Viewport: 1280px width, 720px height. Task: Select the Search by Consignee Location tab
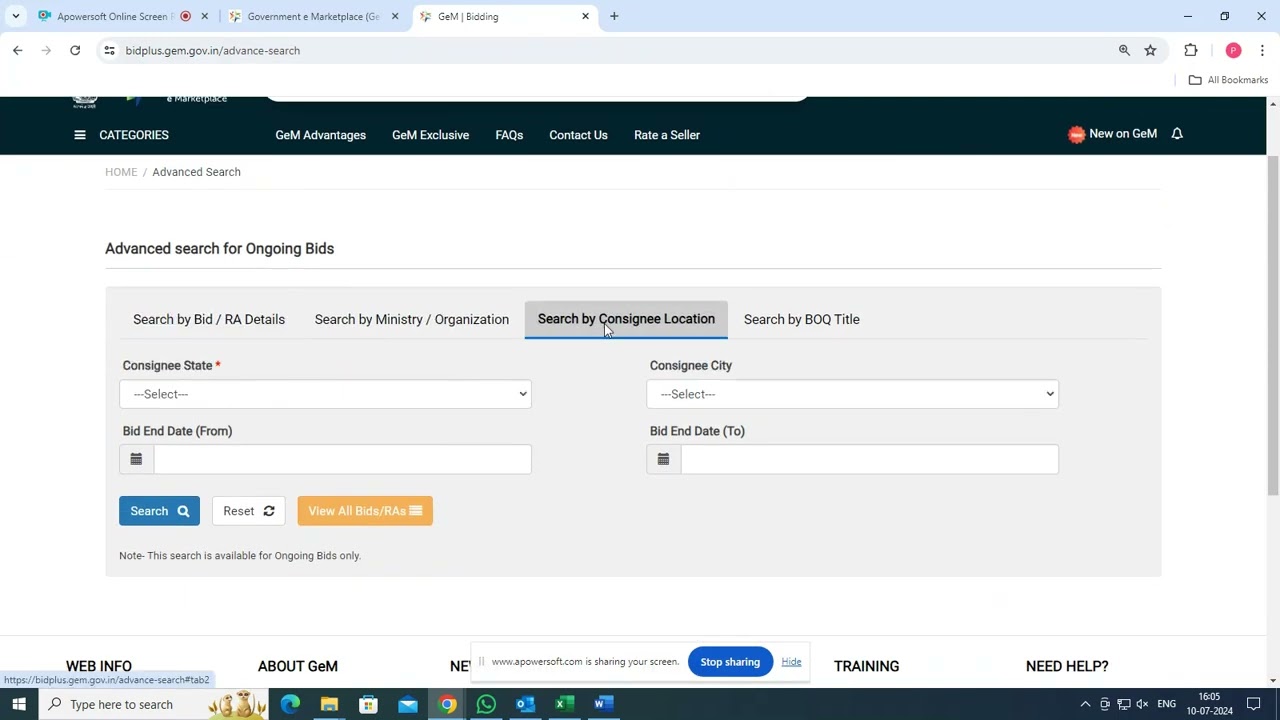coord(626,319)
